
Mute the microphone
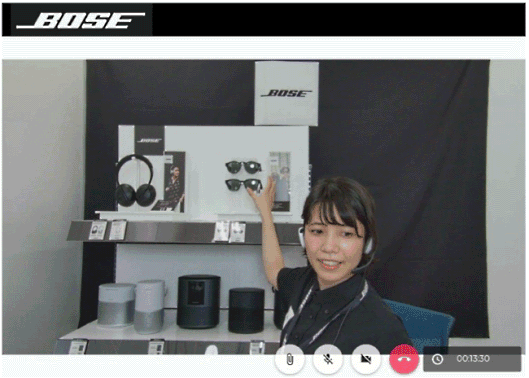pyautogui.click(x=328, y=359)
